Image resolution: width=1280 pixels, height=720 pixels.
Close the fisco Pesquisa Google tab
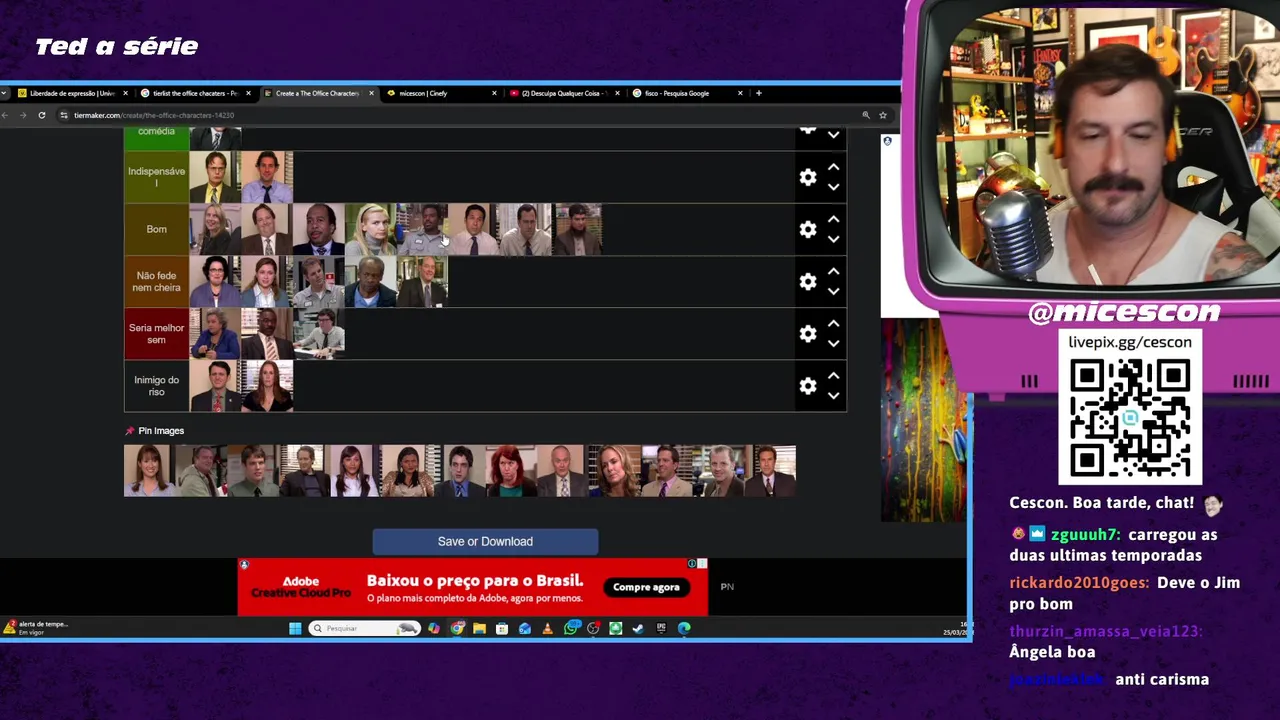click(x=740, y=93)
